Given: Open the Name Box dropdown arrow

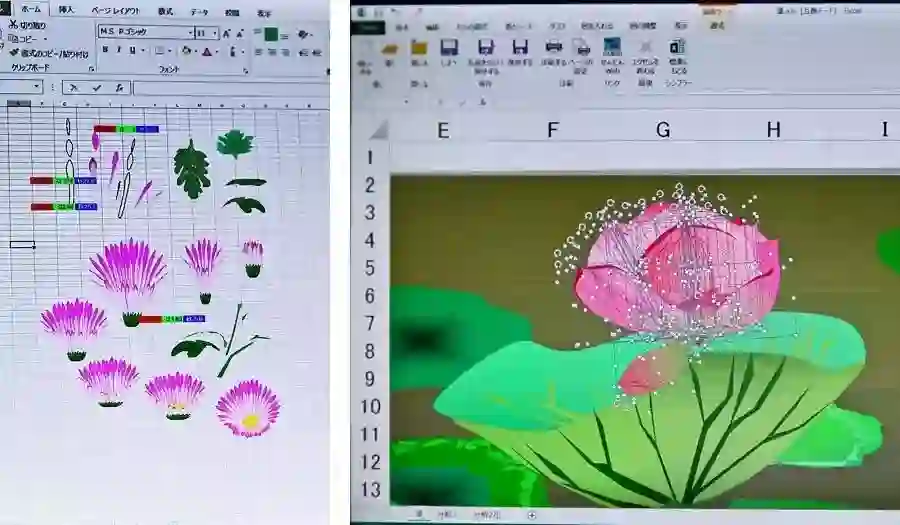Looking at the screenshot, I should (x=36, y=86).
